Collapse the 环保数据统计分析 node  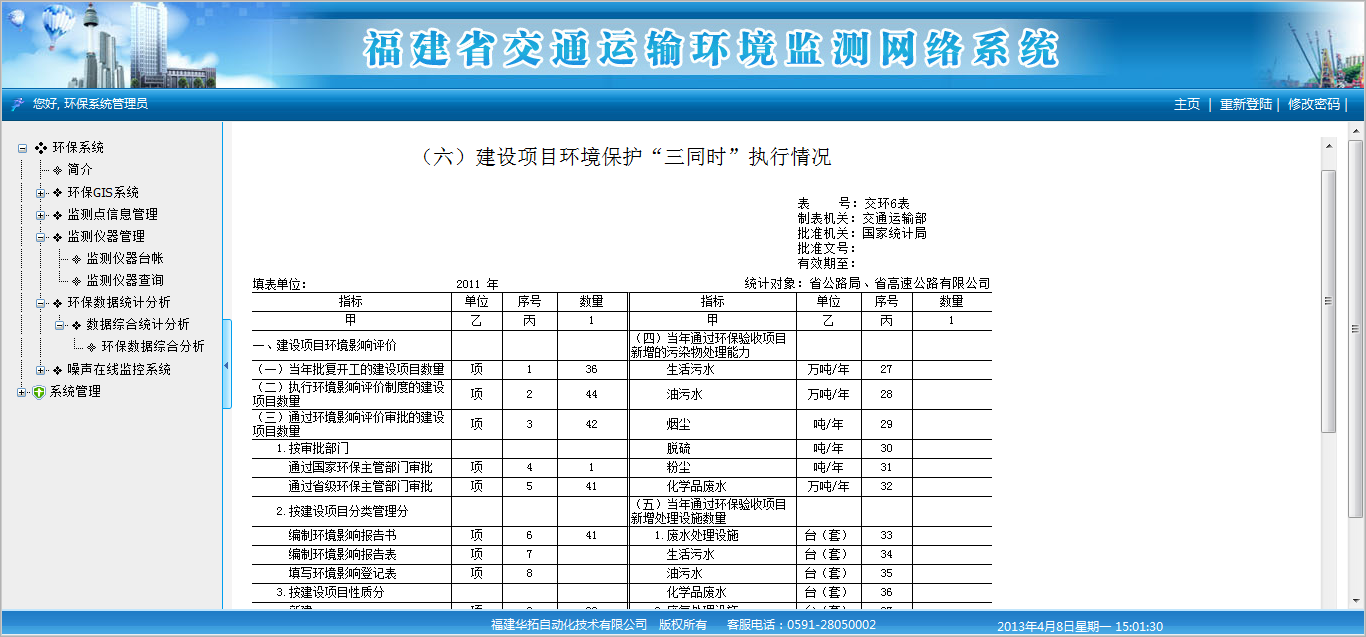click(x=41, y=302)
